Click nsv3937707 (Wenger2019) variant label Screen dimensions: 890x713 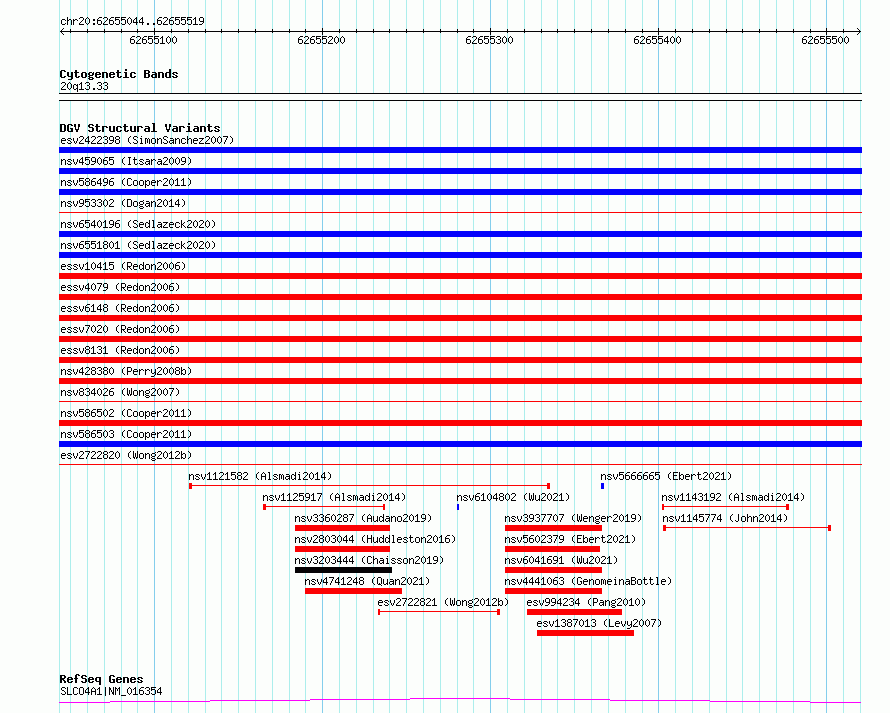pyautogui.click(x=573, y=518)
